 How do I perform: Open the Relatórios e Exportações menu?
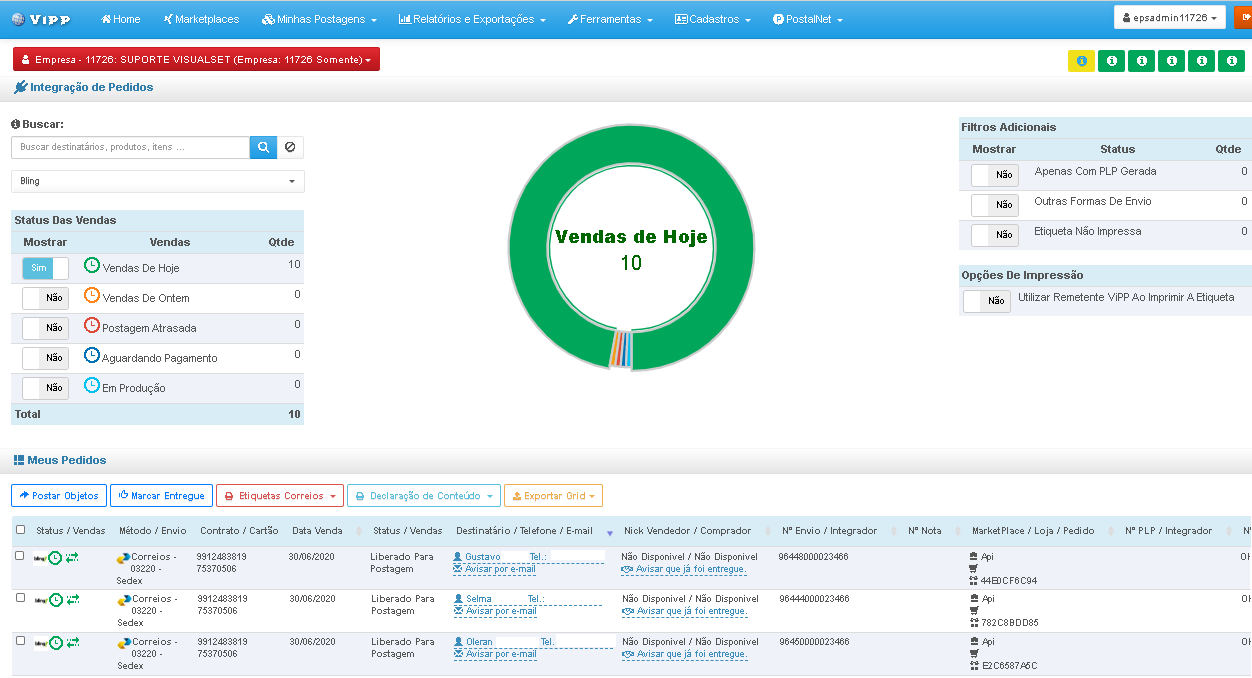472,19
